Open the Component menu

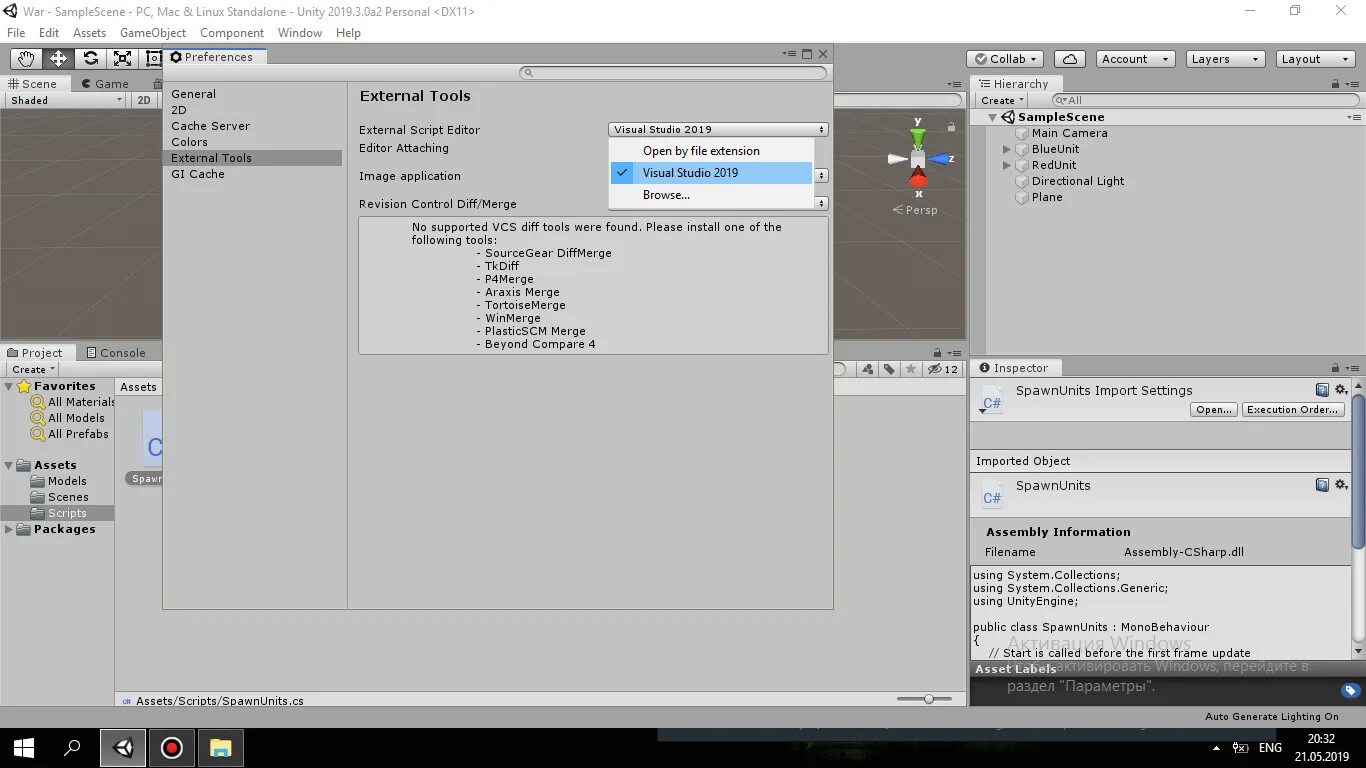(232, 33)
